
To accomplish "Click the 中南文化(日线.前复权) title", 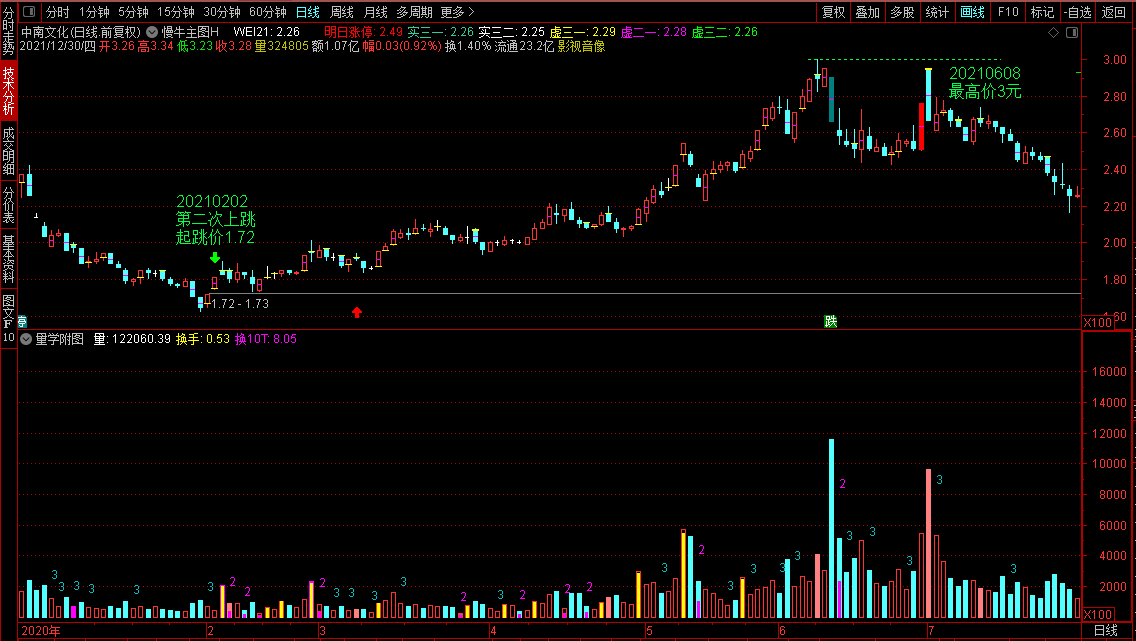I will 80,33.
